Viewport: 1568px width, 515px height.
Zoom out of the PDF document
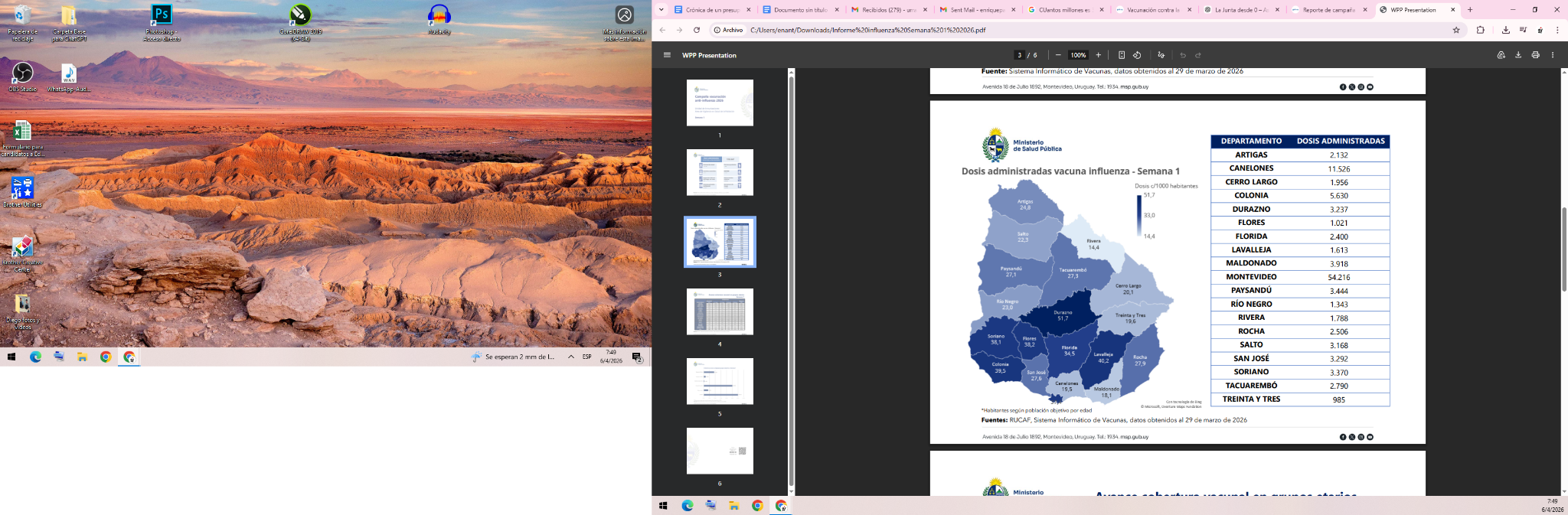pos(1058,55)
